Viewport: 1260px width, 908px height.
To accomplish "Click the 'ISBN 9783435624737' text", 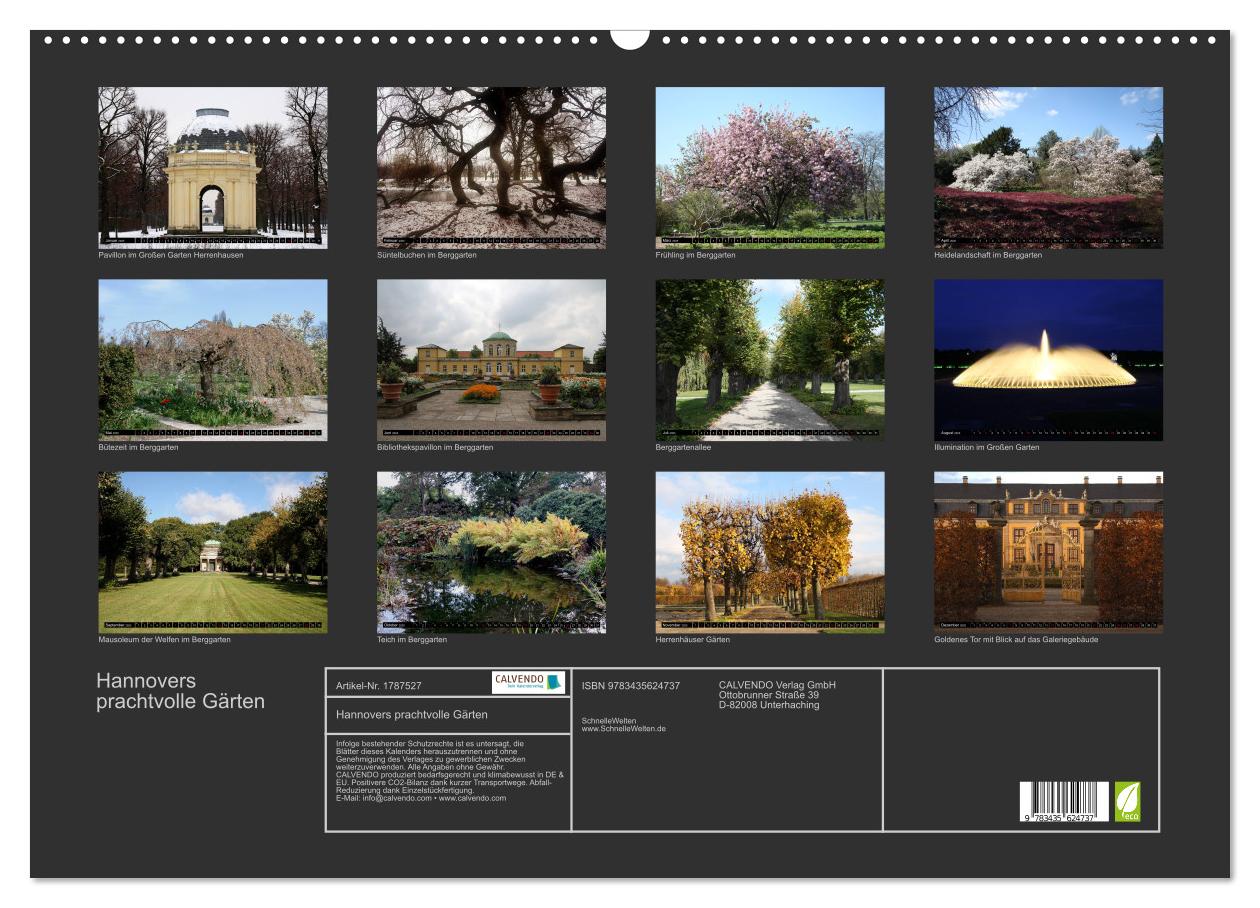I will pyautogui.click(x=631, y=686).
